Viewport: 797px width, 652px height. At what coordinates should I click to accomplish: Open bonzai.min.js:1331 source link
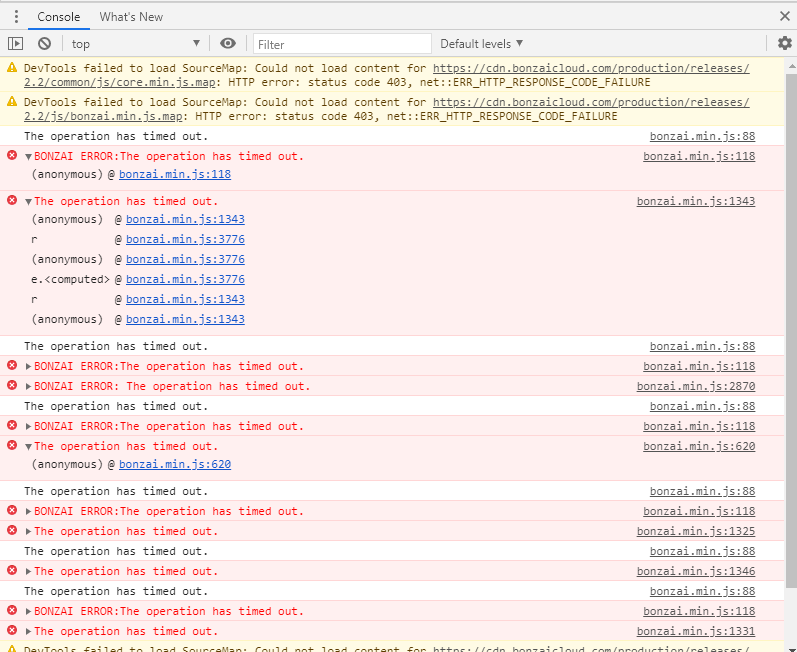(696, 631)
